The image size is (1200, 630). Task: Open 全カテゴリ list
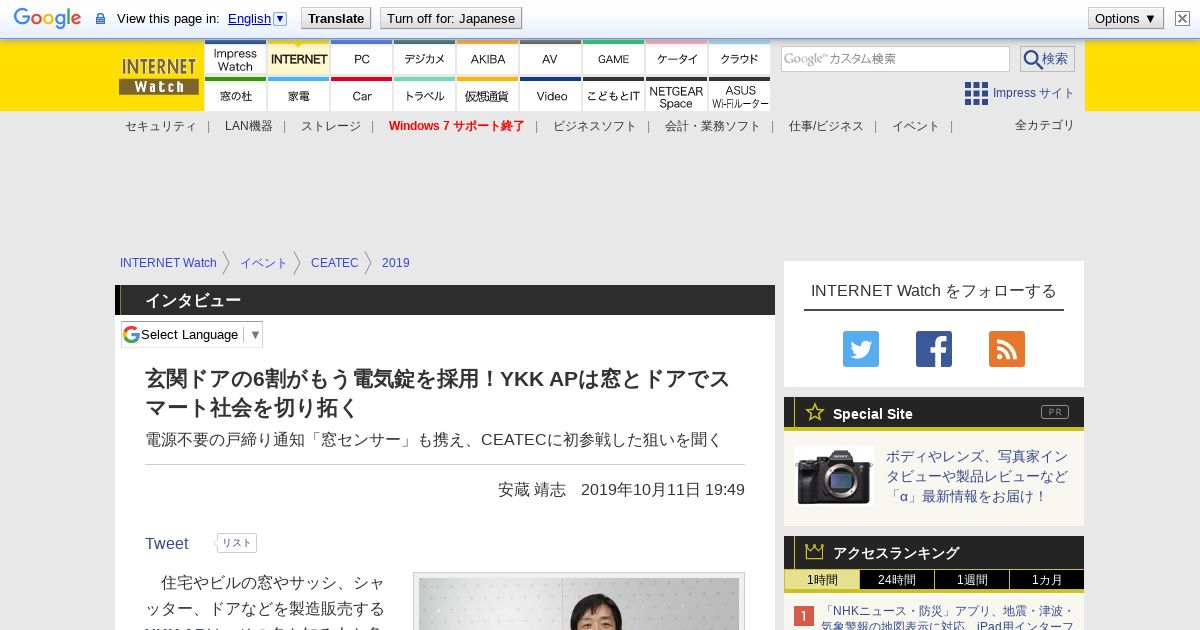click(1044, 125)
